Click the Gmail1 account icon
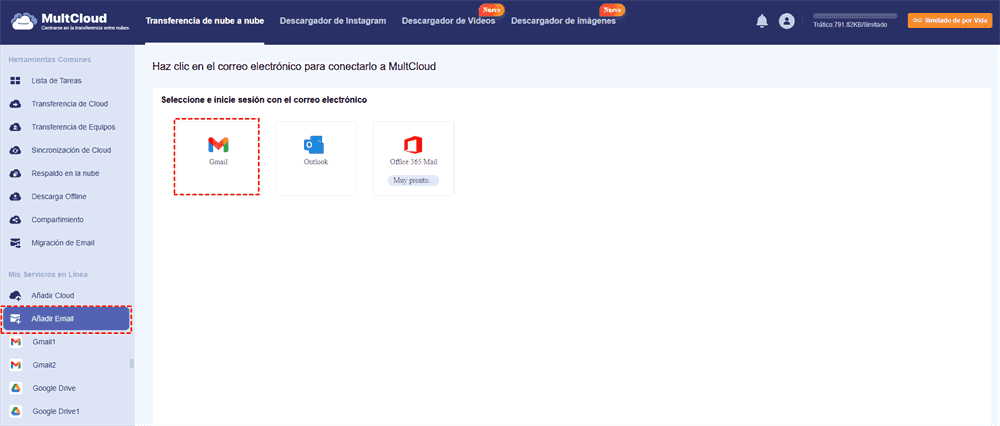Viewport: 1000px width, 426px height. (x=16, y=342)
